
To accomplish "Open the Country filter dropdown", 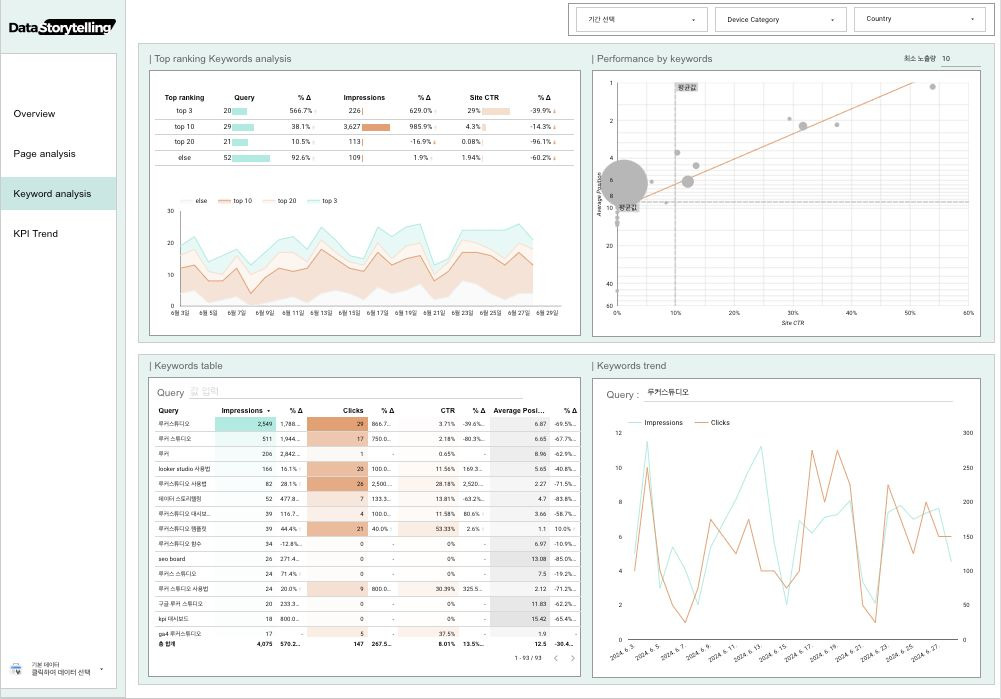I will click(919, 19).
